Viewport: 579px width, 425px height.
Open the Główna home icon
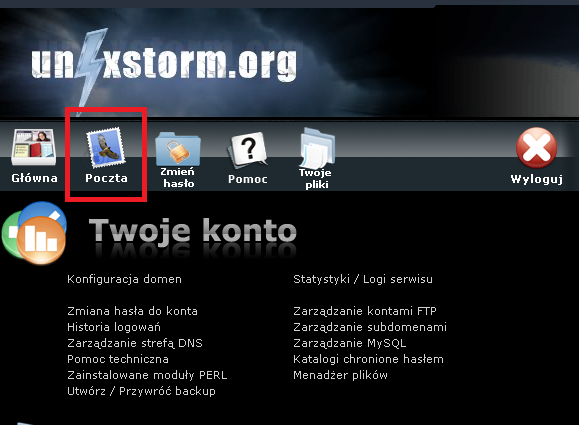(34, 147)
